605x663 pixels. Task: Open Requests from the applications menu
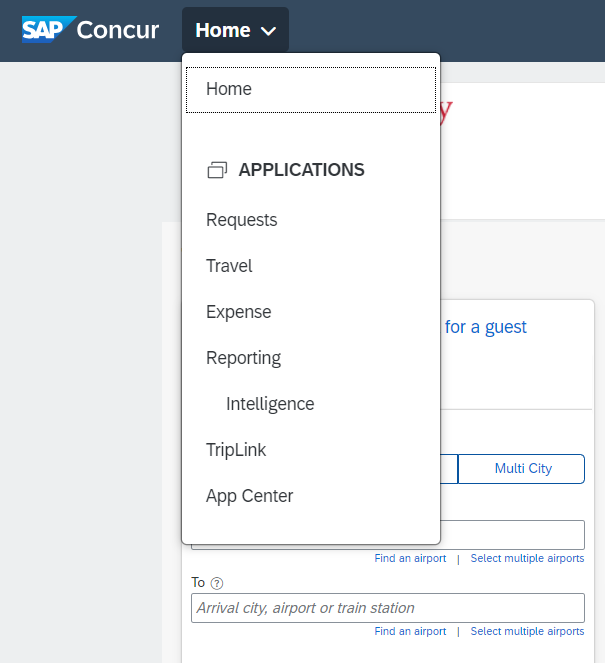point(241,220)
